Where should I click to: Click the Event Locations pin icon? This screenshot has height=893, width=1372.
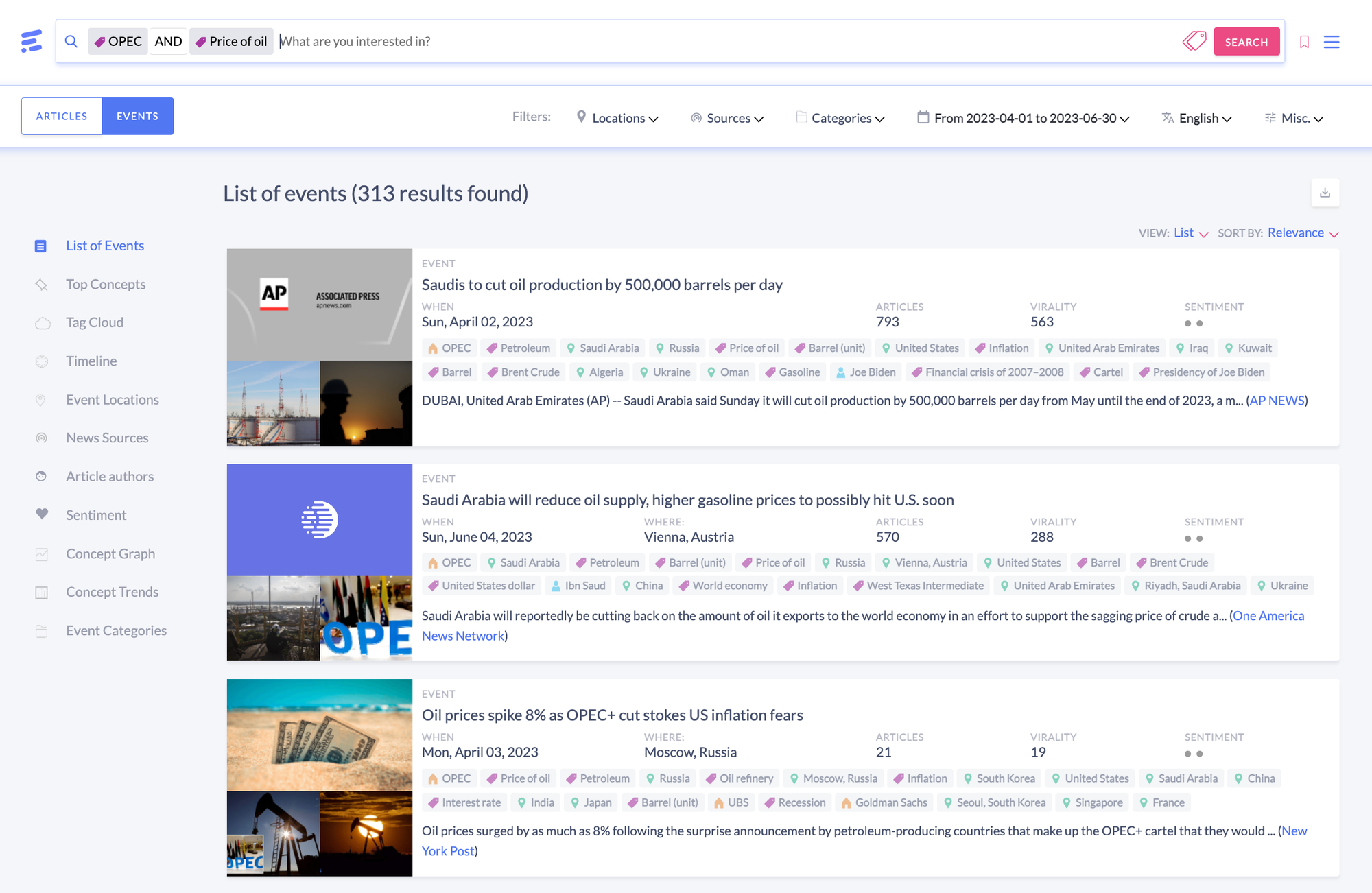click(x=40, y=400)
